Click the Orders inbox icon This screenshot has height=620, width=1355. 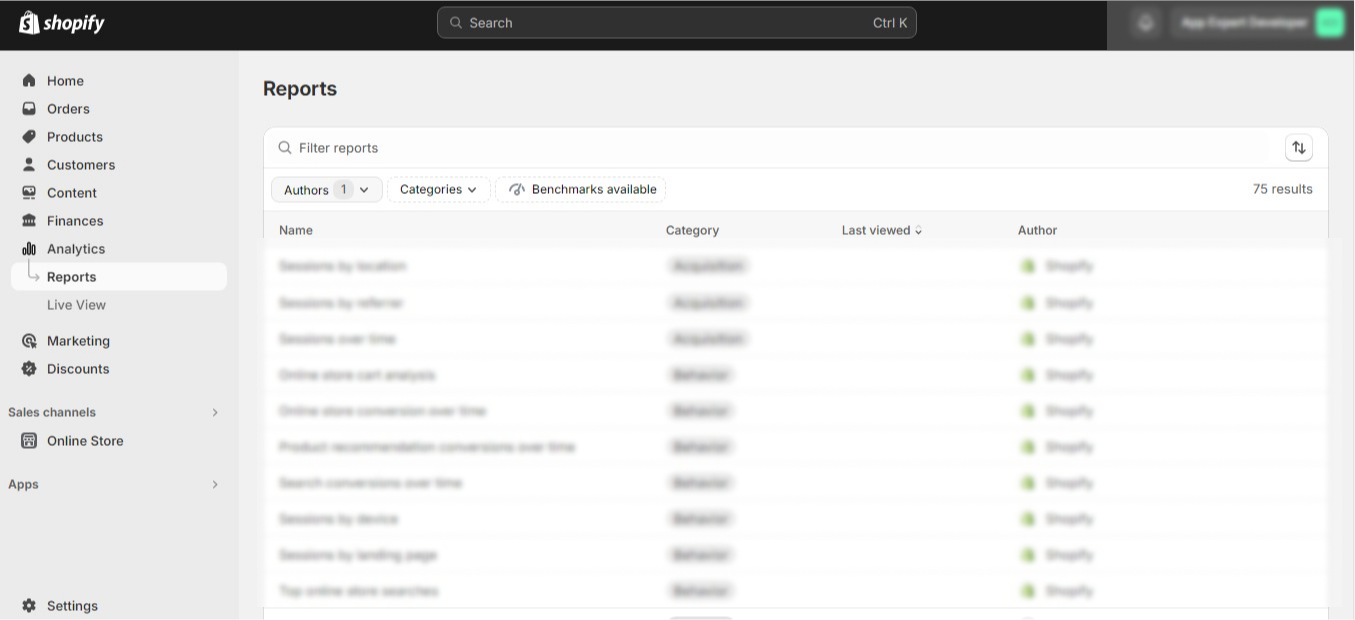click(x=29, y=108)
